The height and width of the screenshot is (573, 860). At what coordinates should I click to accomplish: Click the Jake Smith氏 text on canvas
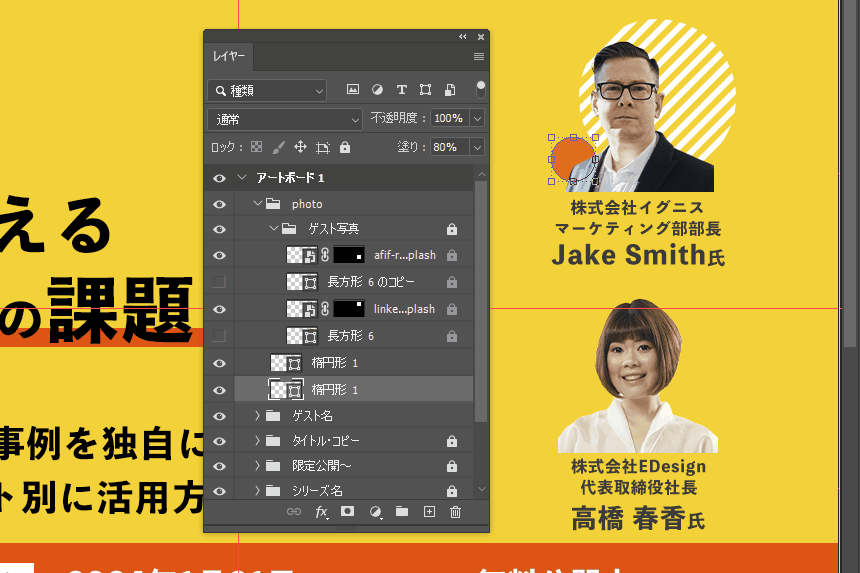coord(638,255)
